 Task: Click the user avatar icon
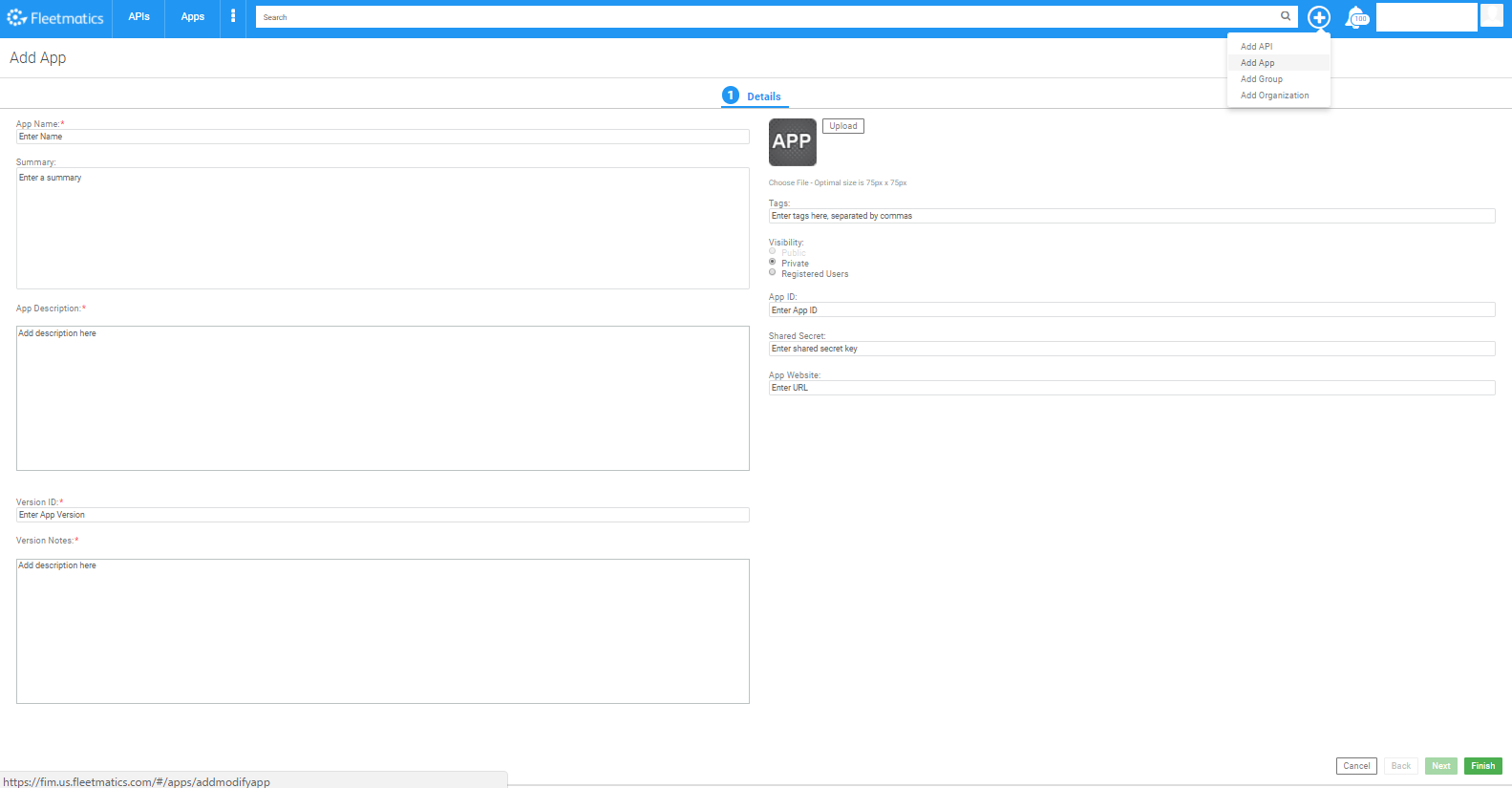(1491, 15)
